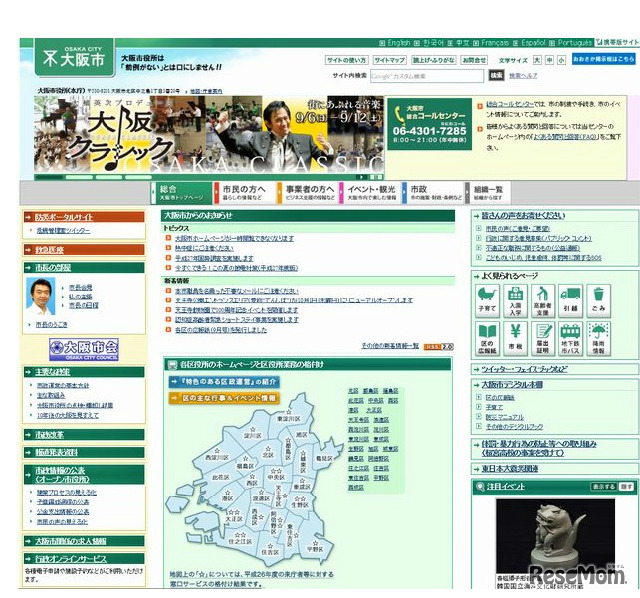Click the 読上げ・ふりがな button
This screenshot has height=598, width=640.
[x=433, y=60]
